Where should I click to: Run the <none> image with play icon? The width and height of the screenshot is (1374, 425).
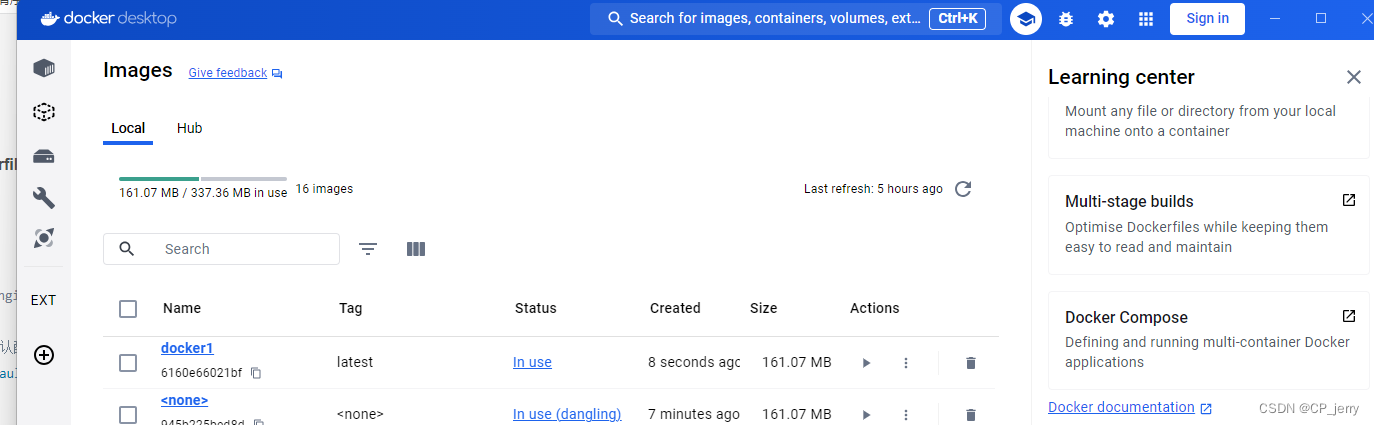tap(866, 414)
